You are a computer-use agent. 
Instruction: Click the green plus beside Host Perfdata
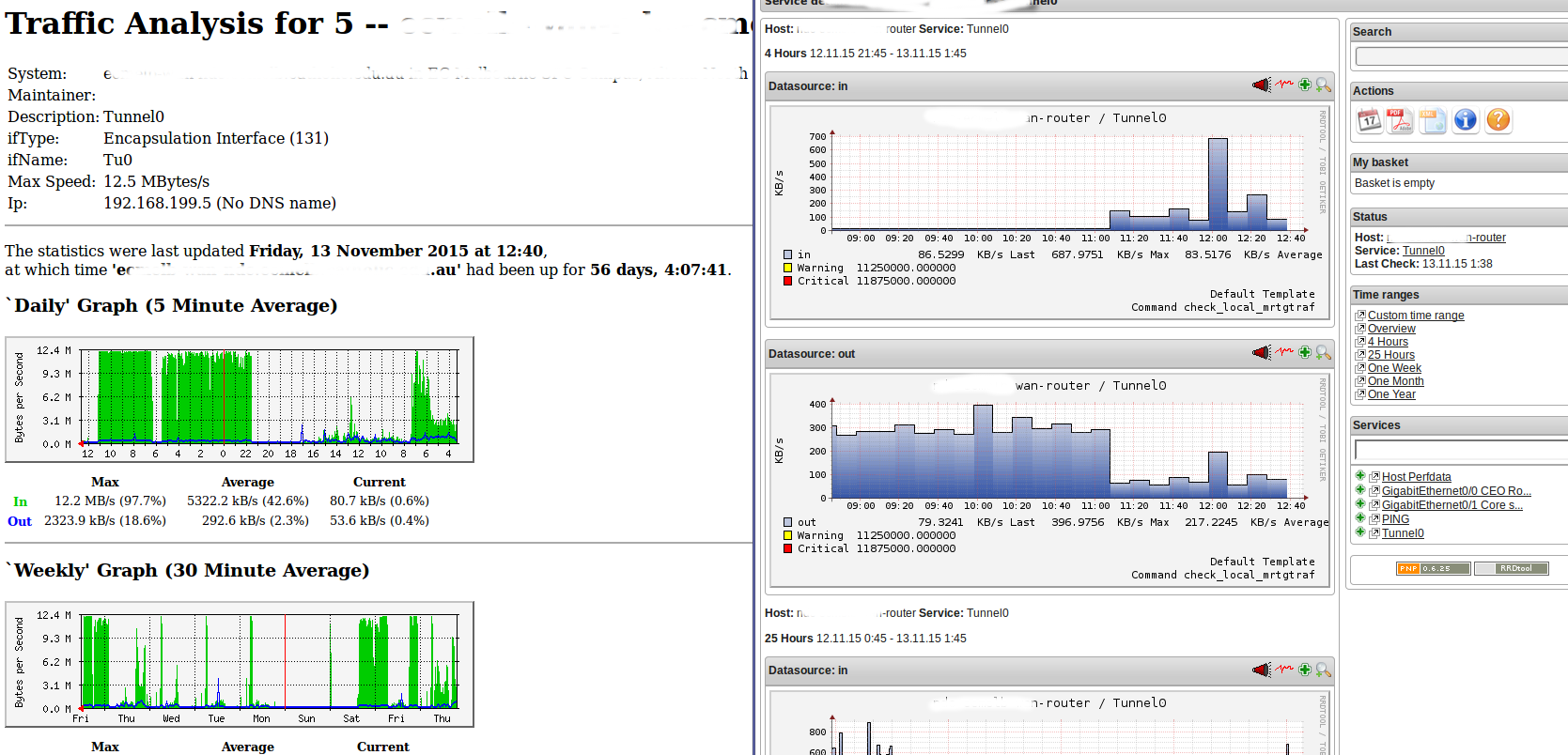(1359, 476)
